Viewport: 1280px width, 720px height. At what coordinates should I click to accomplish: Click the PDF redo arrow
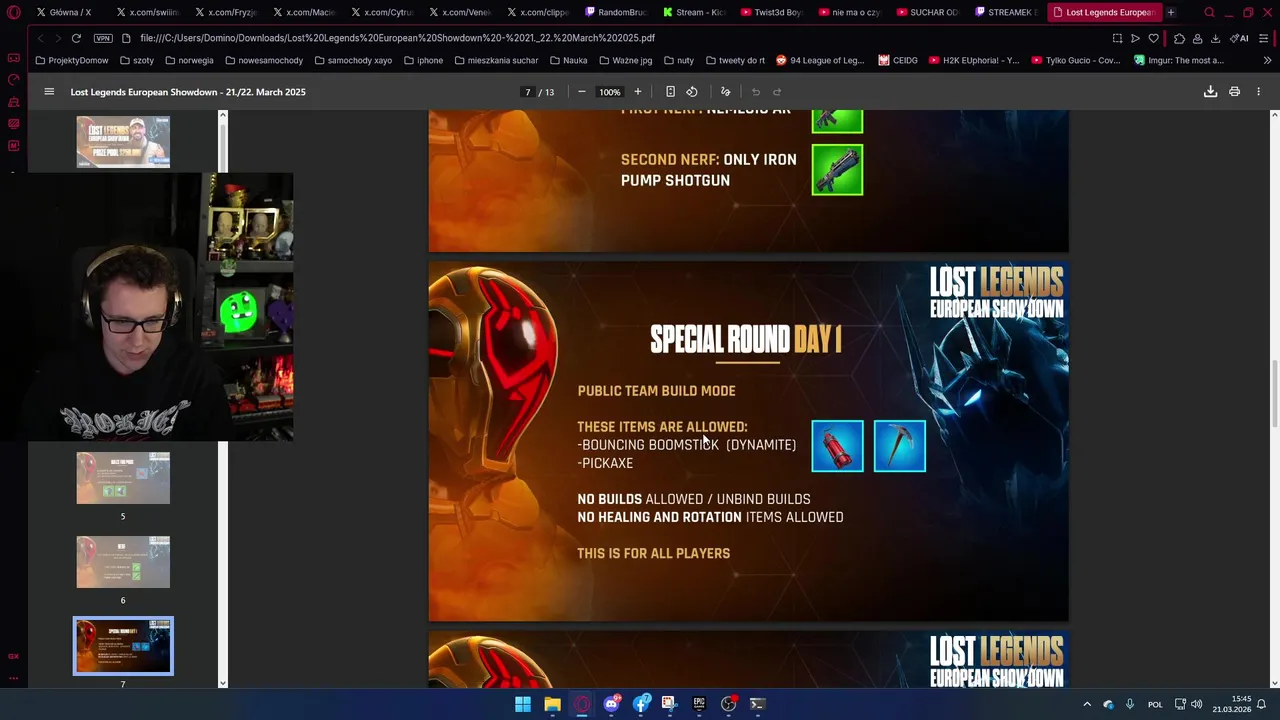[777, 92]
